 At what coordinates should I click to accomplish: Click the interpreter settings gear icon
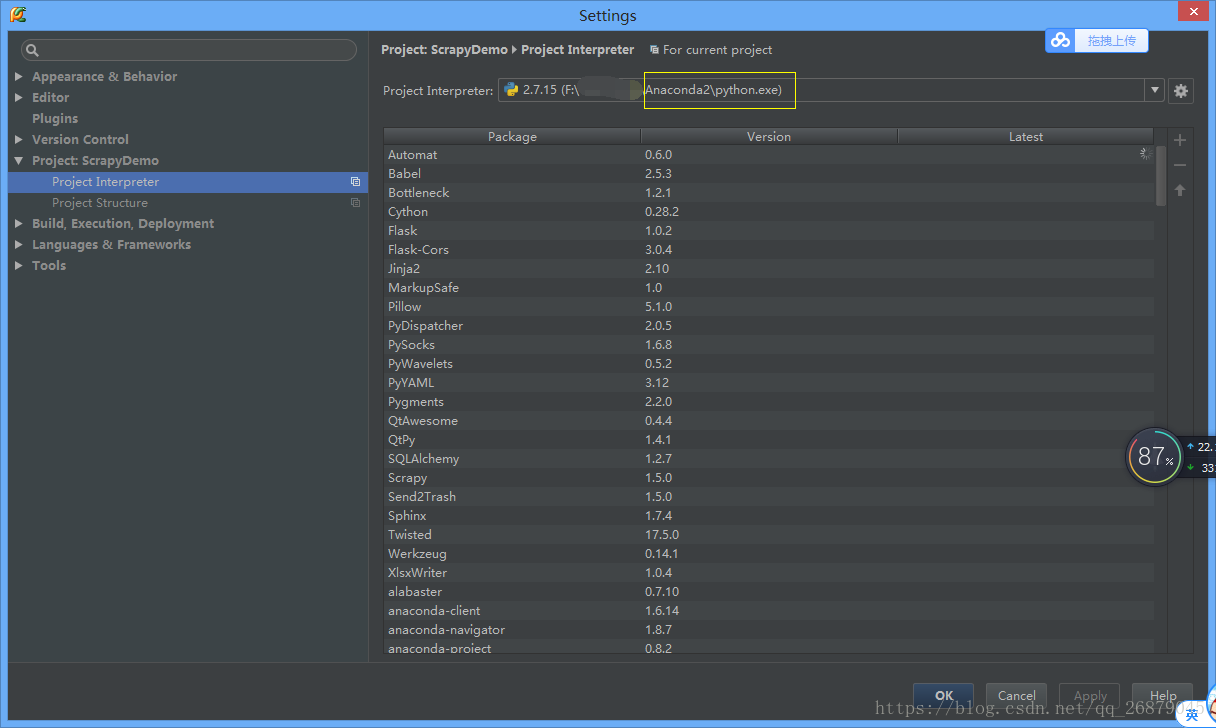(x=1181, y=91)
